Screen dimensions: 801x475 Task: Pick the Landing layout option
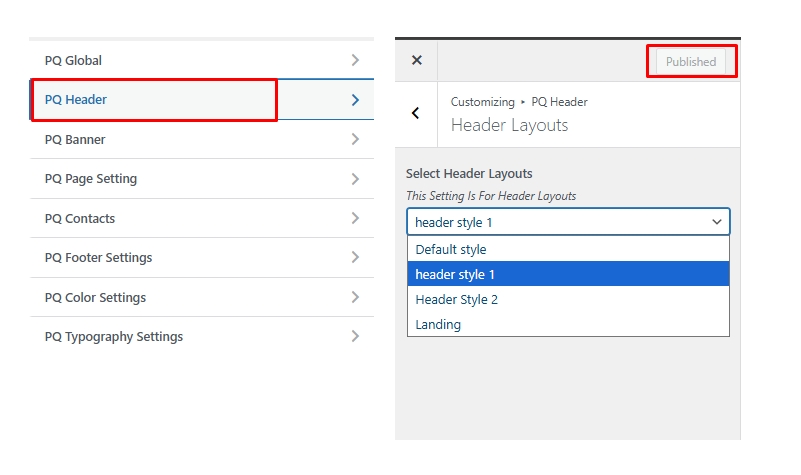tap(438, 324)
